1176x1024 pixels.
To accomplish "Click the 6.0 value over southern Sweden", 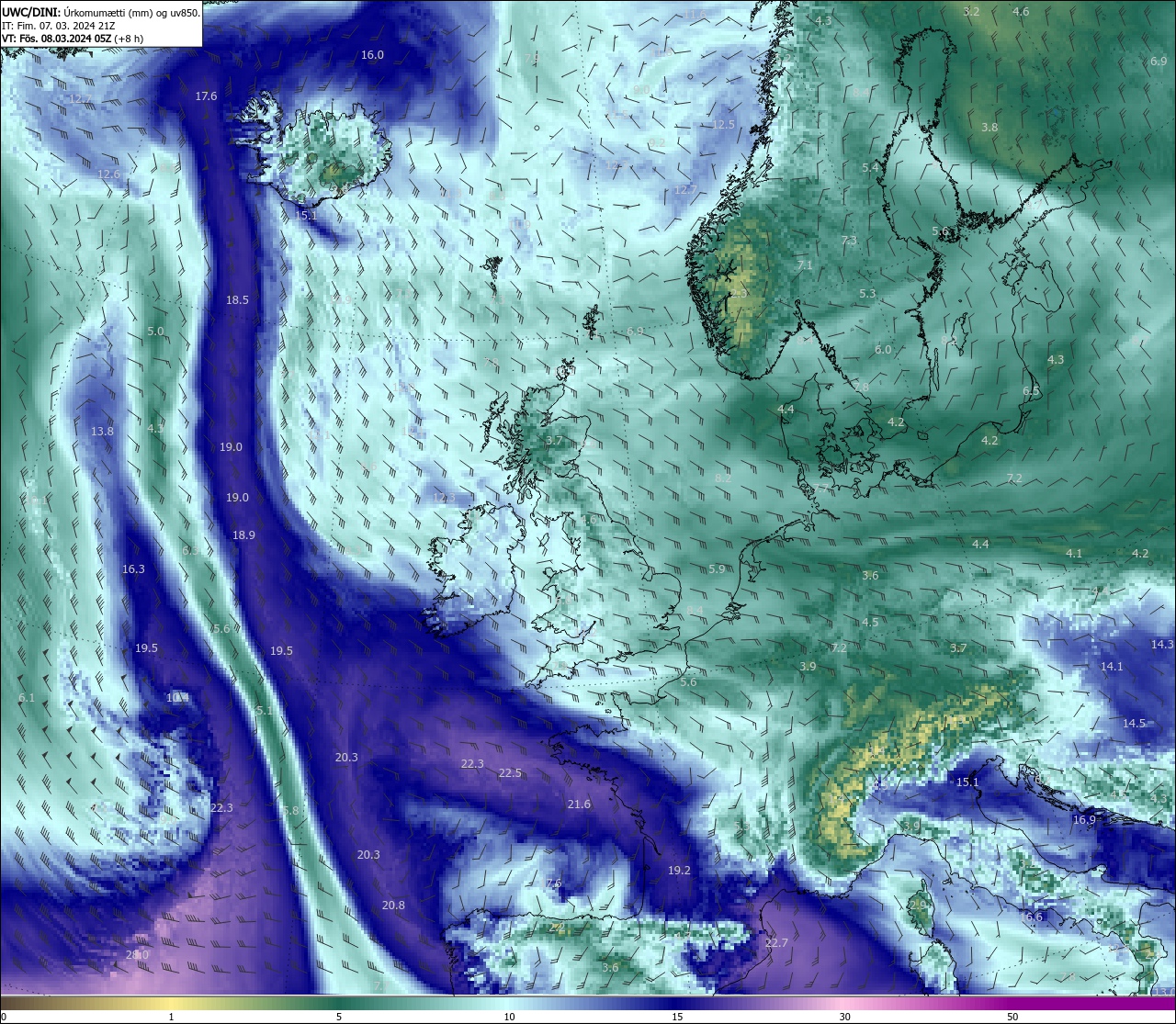I will [883, 350].
